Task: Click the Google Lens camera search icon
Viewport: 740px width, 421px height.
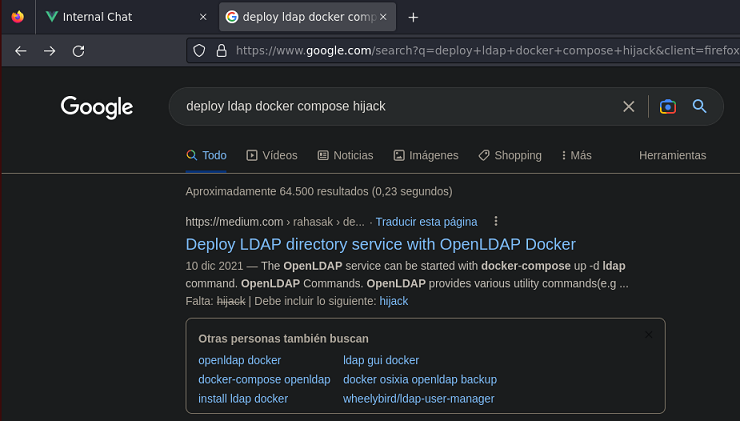Action: 667,106
